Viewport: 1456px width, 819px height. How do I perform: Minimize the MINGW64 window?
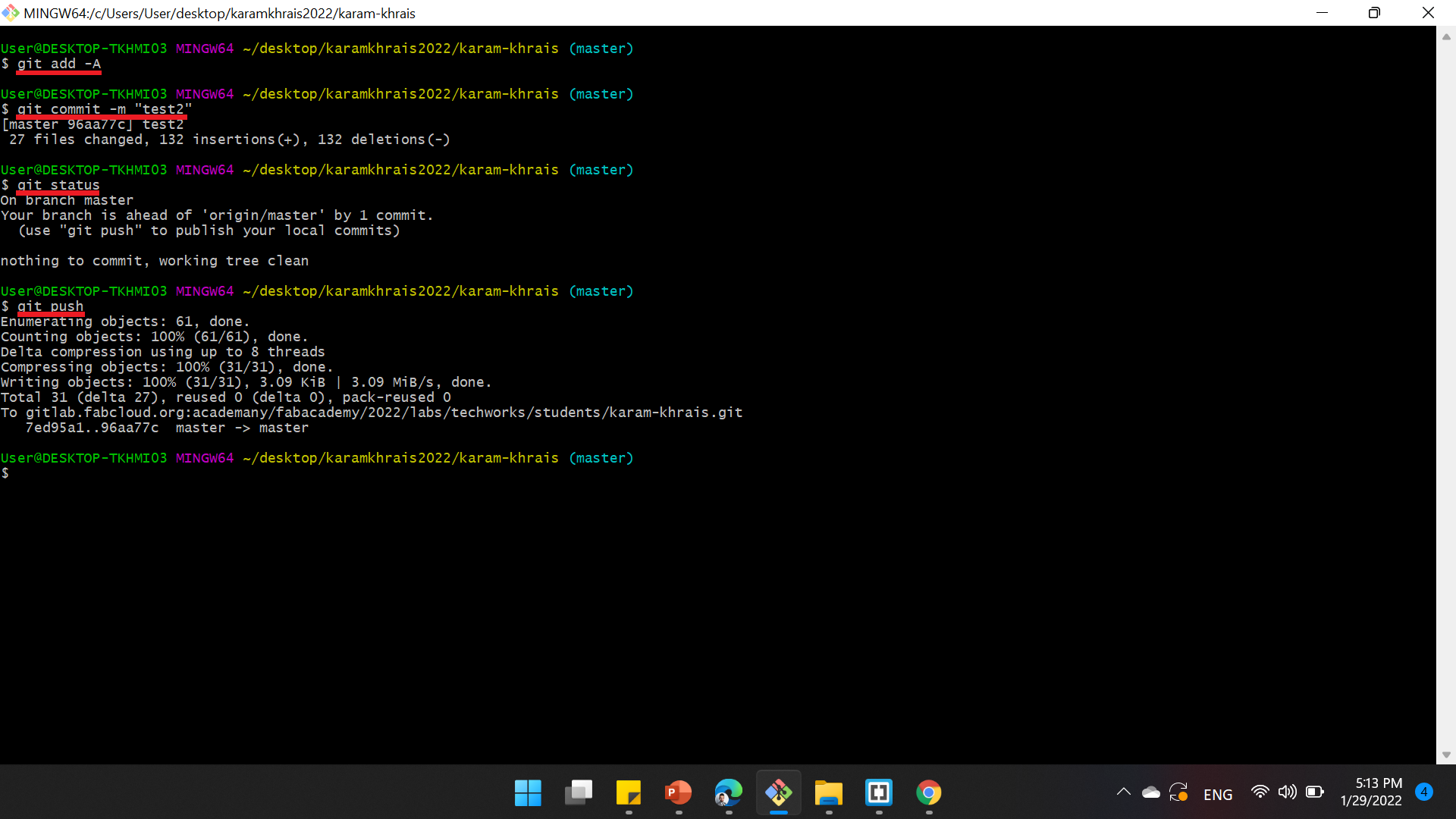point(1323,13)
